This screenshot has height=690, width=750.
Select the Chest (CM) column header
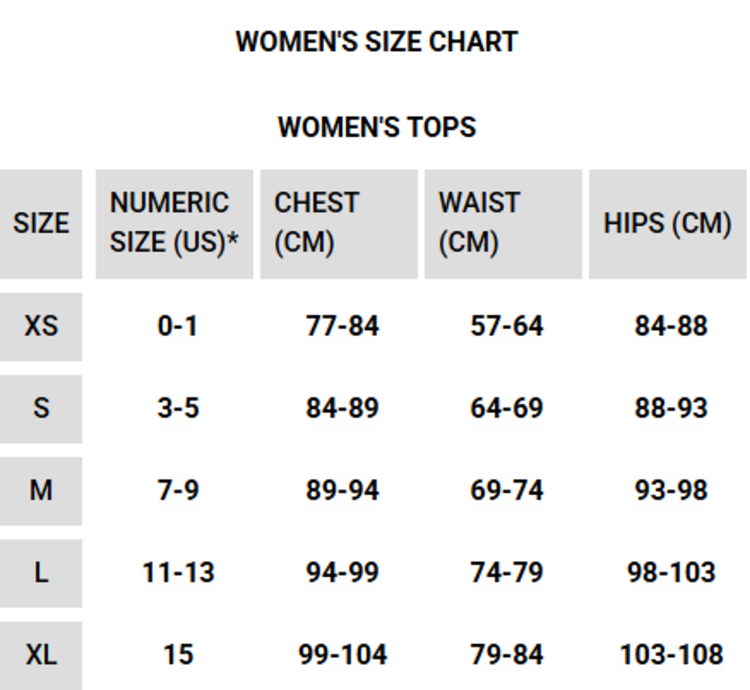(x=338, y=223)
